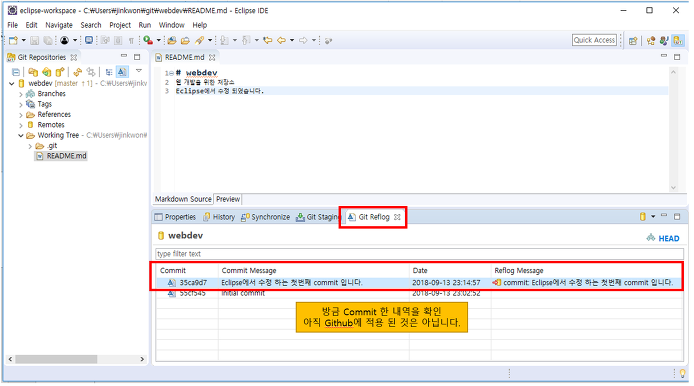This screenshot has width=694, height=386.
Task: Collapse all in Git Repositories toolbar
Action: click(16, 72)
